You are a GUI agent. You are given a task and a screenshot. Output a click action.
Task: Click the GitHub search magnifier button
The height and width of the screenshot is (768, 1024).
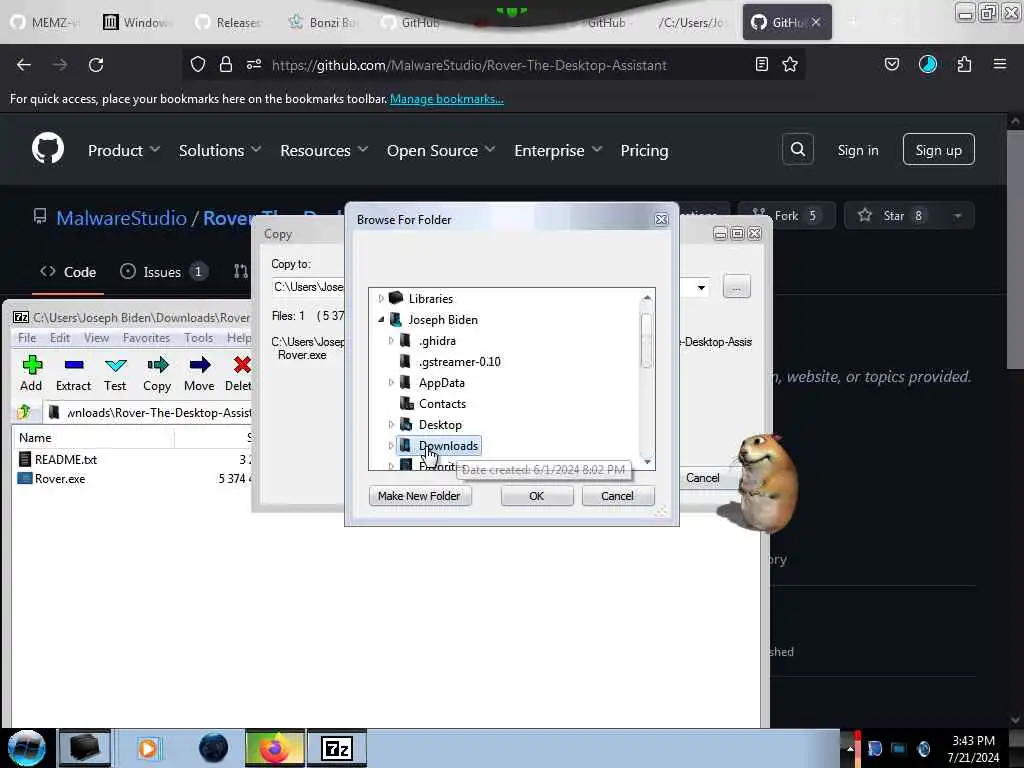tap(797, 150)
